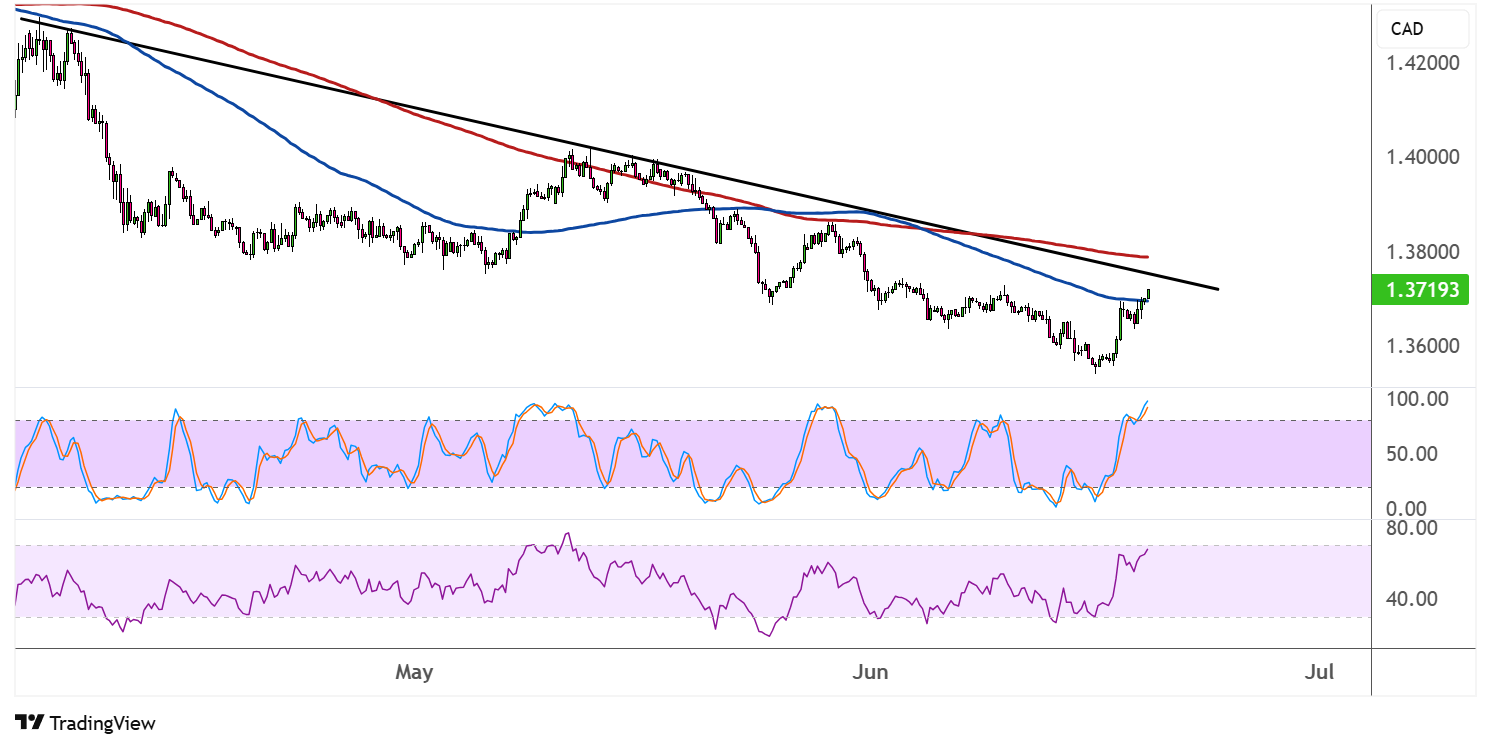Click the 50.00 stochastic scale label
The width and height of the screenshot is (1491, 749).
pyautogui.click(x=1411, y=454)
